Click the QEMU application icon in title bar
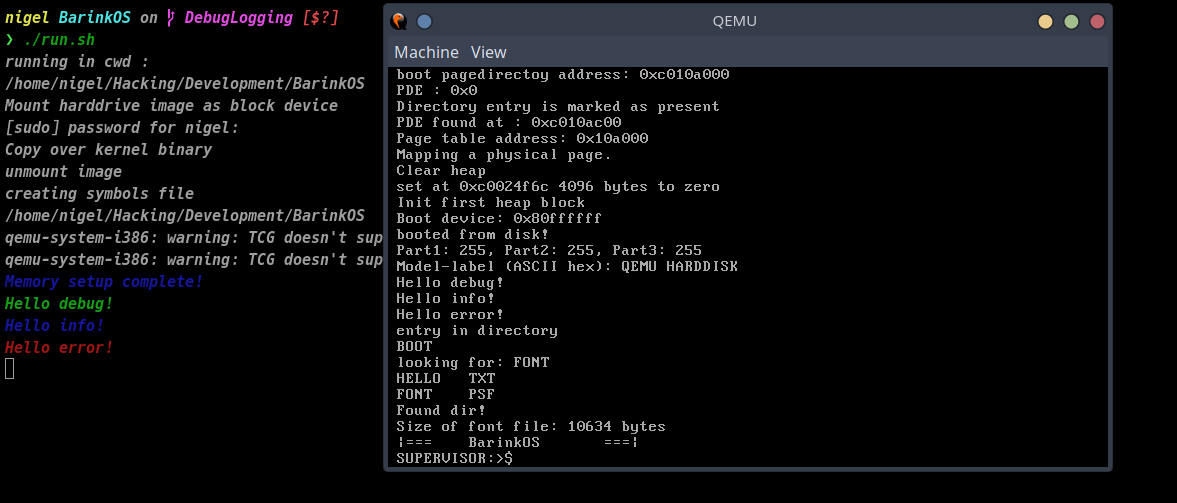Viewport: 1177px width, 503px height. (x=399, y=21)
